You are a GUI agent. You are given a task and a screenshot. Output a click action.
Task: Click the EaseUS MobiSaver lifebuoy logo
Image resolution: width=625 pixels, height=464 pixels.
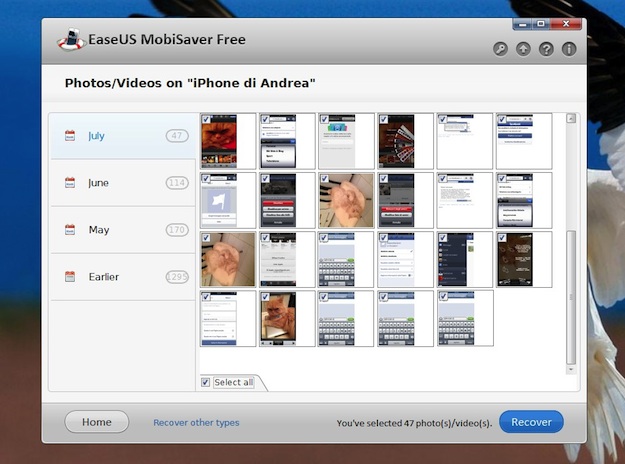71,39
